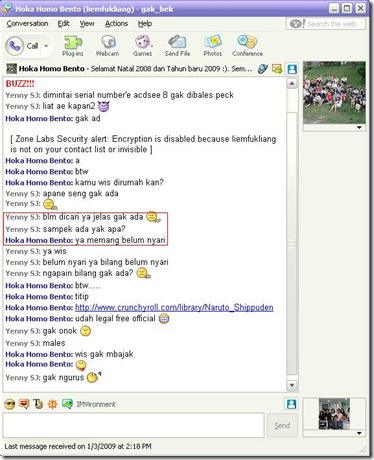The width and height of the screenshot is (374, 460).
Task: Toggle my display image button above Send
Action: click(292, 404)
